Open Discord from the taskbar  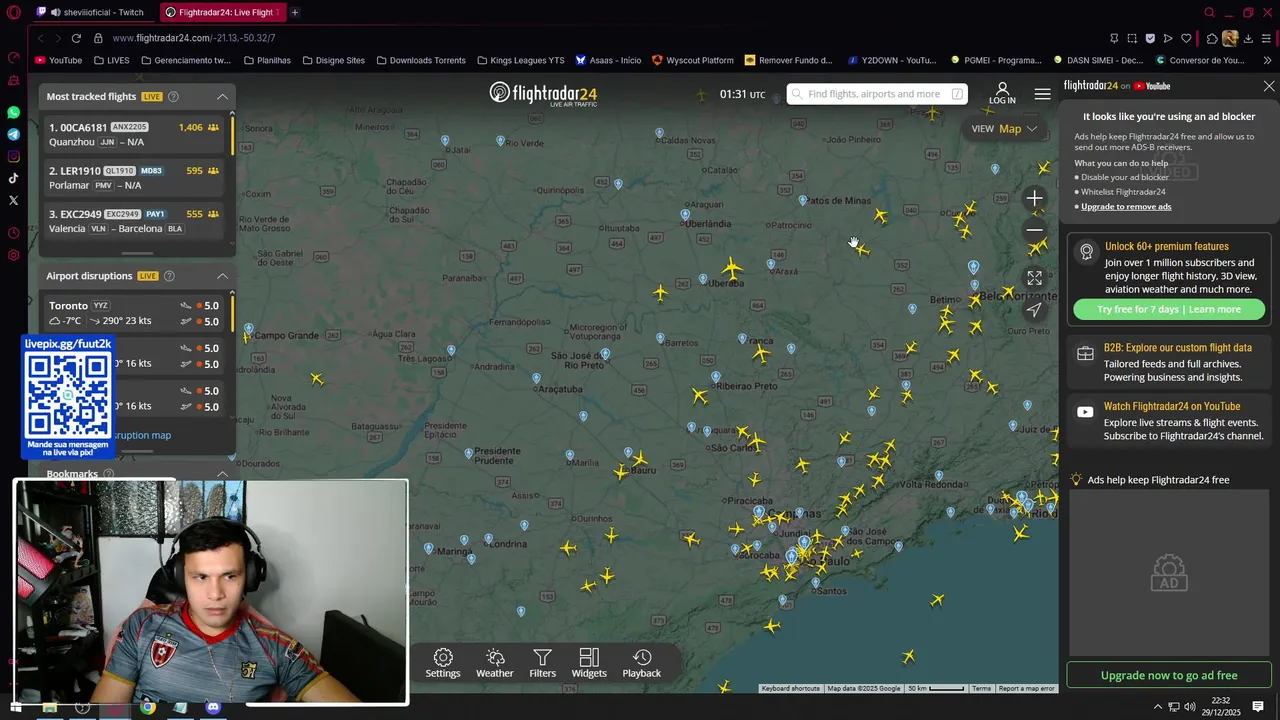(212, 707)
